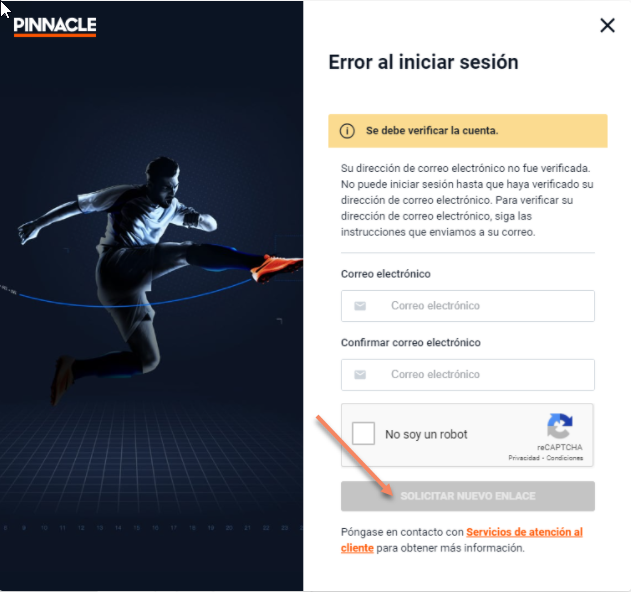Click the reCAPTCHA text under the logo

(x=559, y=447)
